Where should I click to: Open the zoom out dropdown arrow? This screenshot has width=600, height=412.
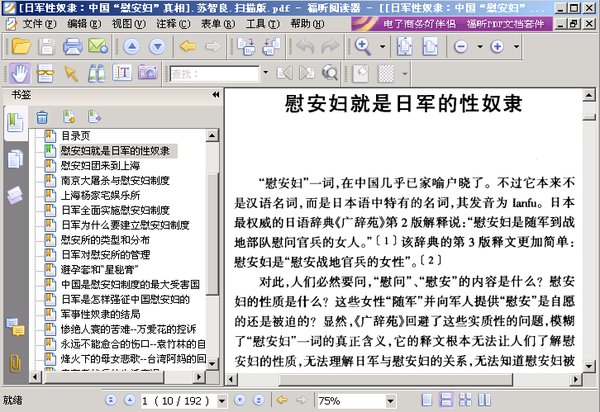click(480, 47)
